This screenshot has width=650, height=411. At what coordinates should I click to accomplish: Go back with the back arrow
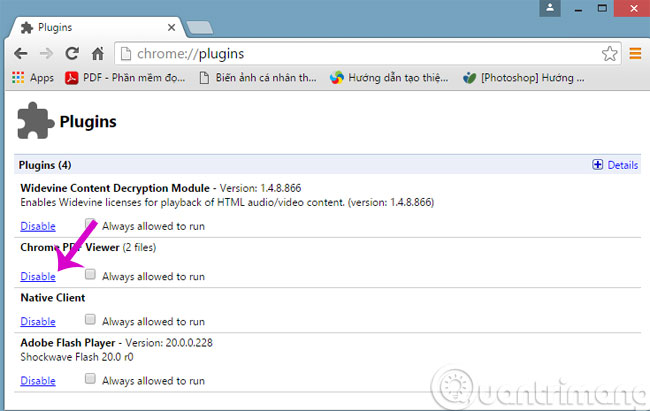click(21, 54)
